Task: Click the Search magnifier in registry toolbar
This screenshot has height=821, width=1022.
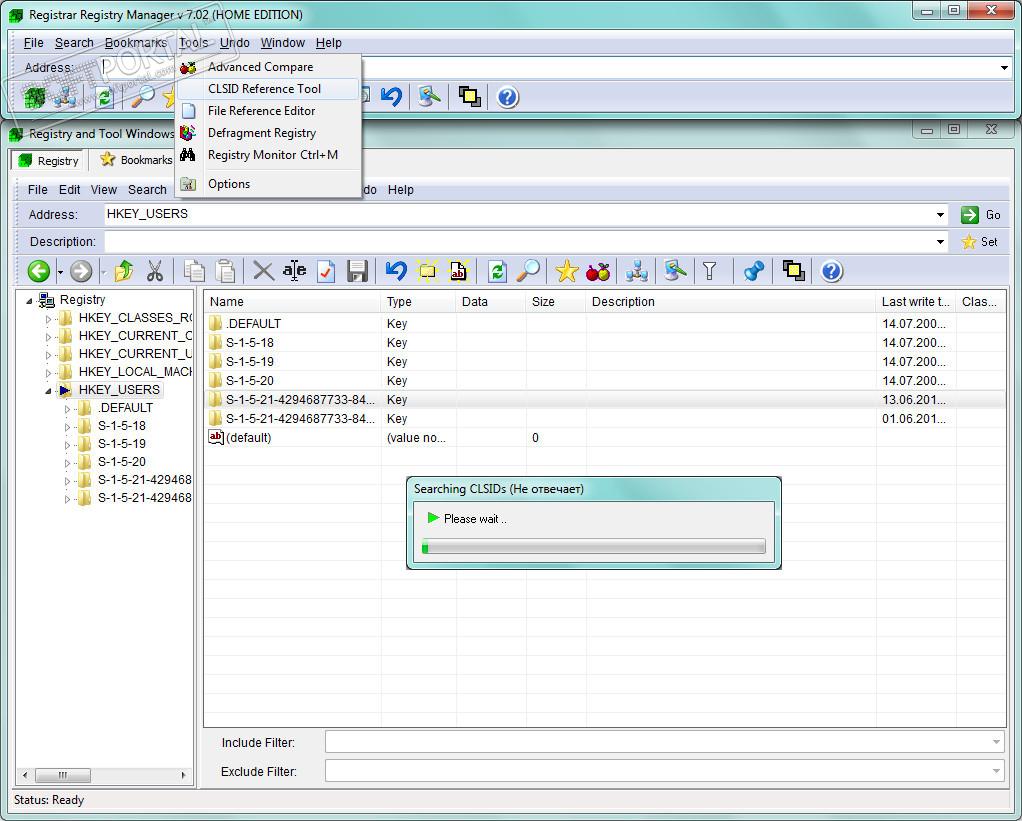Action: pyautogui.click(x=528, y=271)
